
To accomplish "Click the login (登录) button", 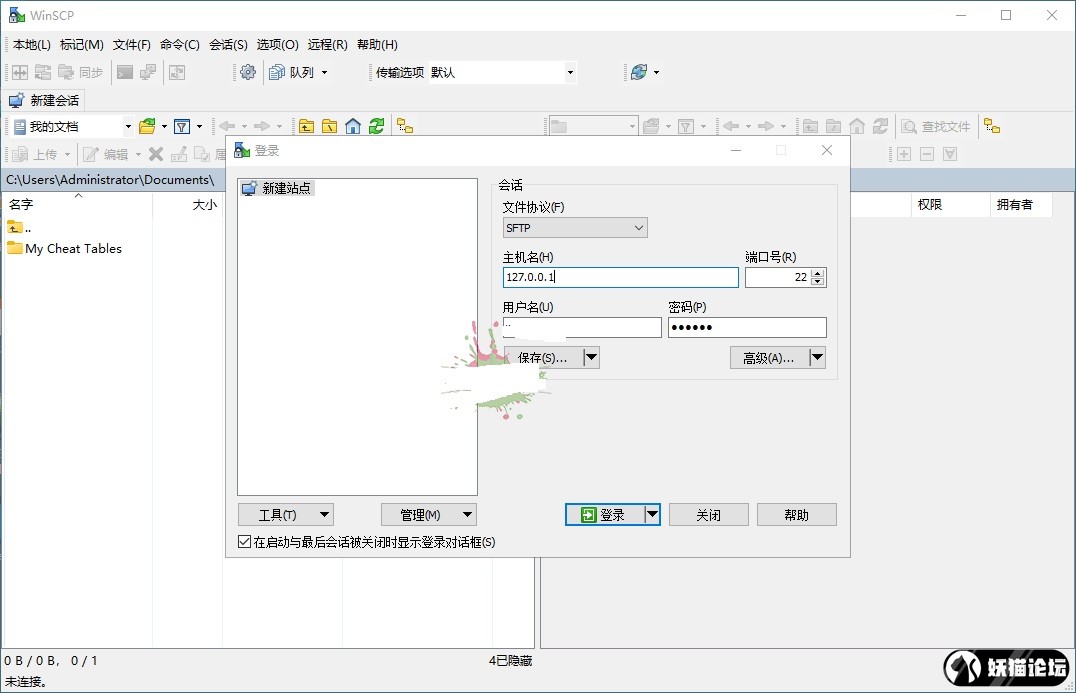I will click(605, 515).
